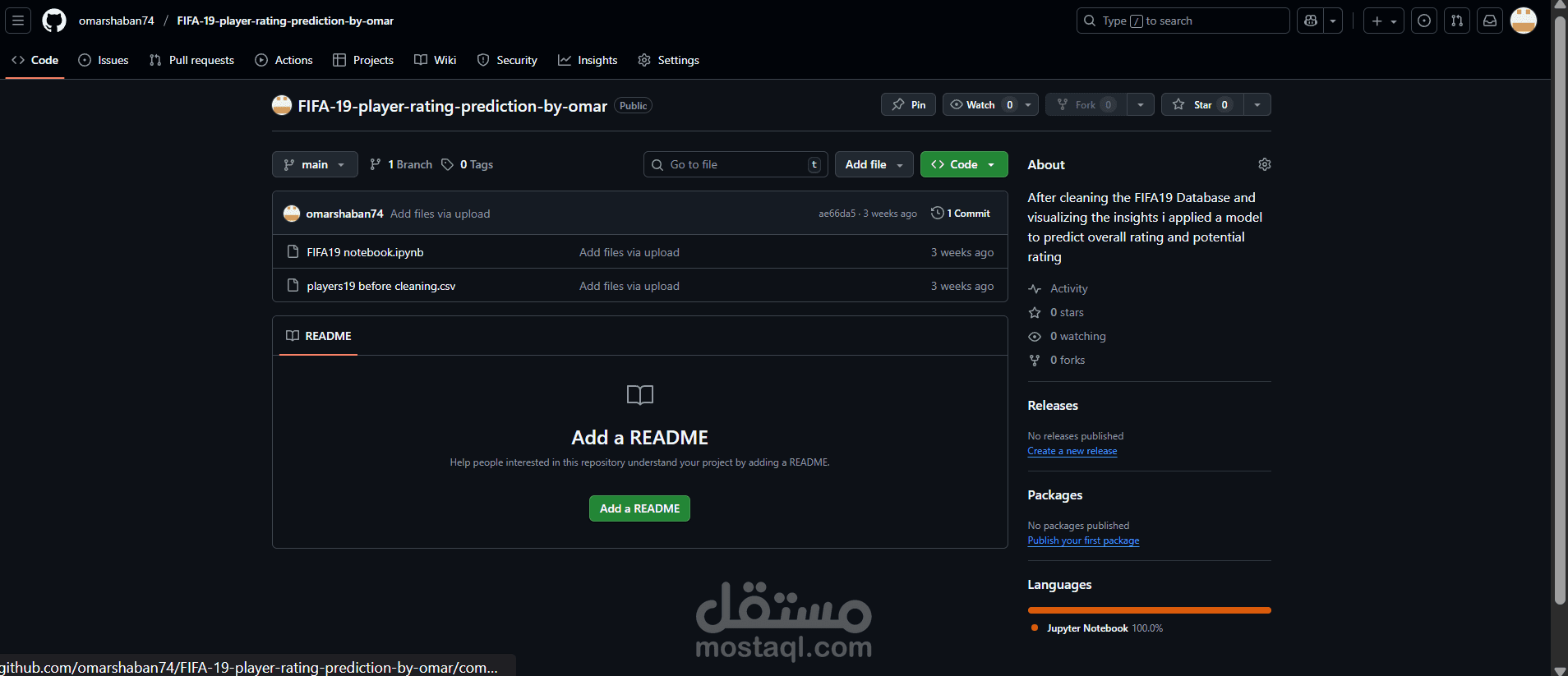1568x676 pixels.
Task: Open the Create a new release link
Action: point(1072,451)
